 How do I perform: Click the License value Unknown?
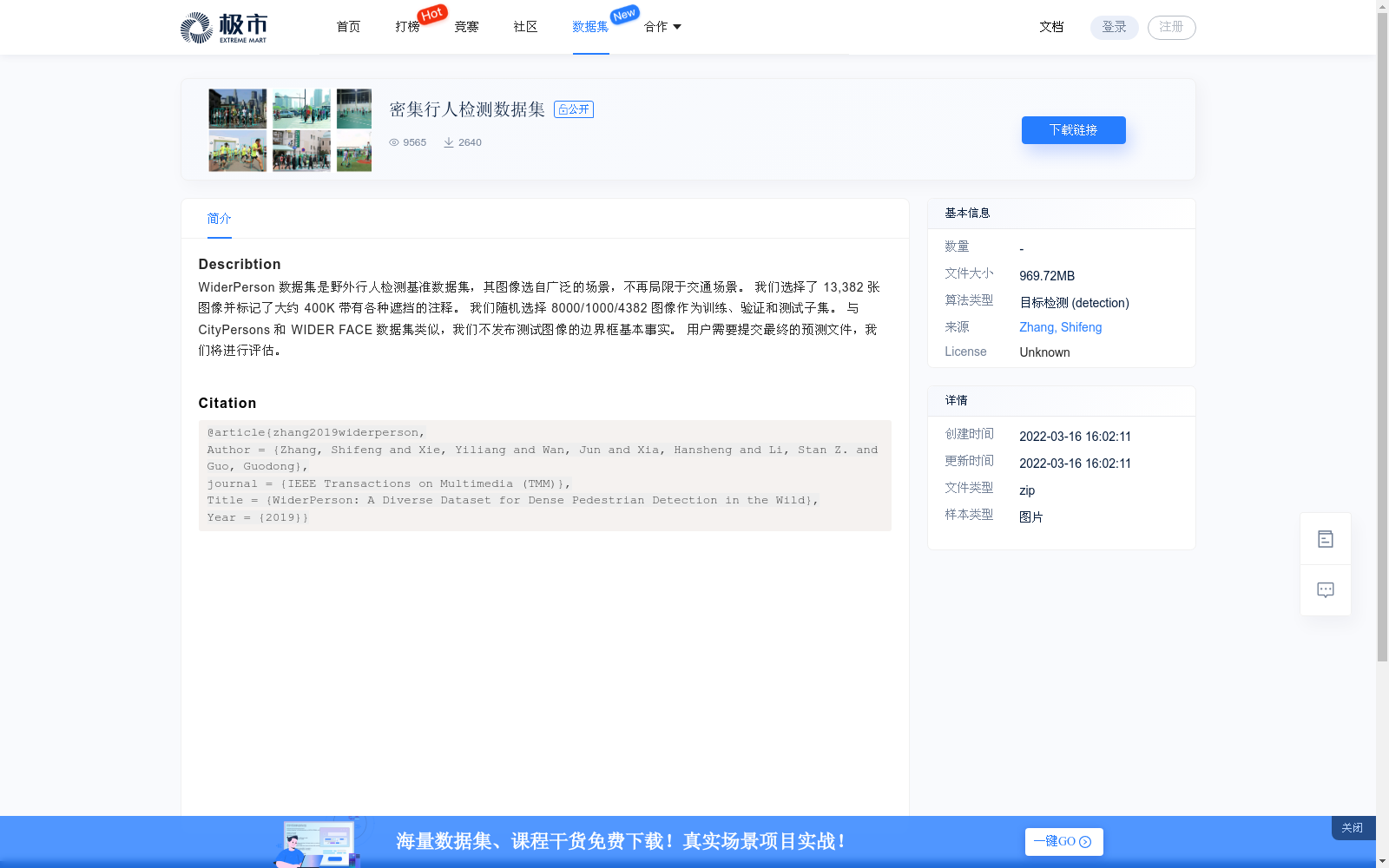coord(1044,352)
